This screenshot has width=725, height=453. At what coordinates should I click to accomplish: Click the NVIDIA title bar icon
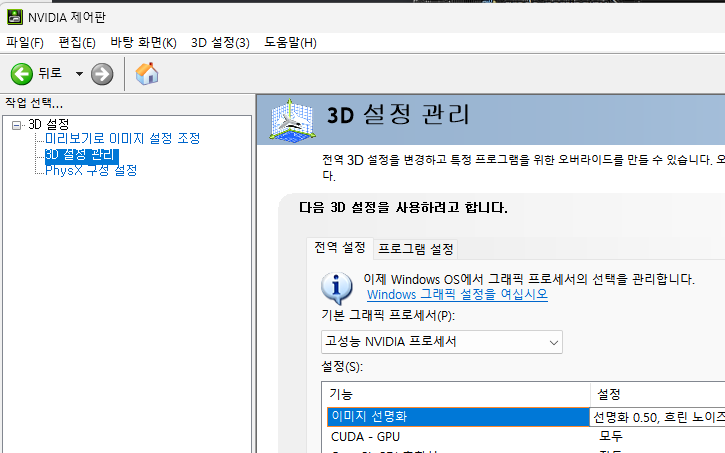[15, 18]
